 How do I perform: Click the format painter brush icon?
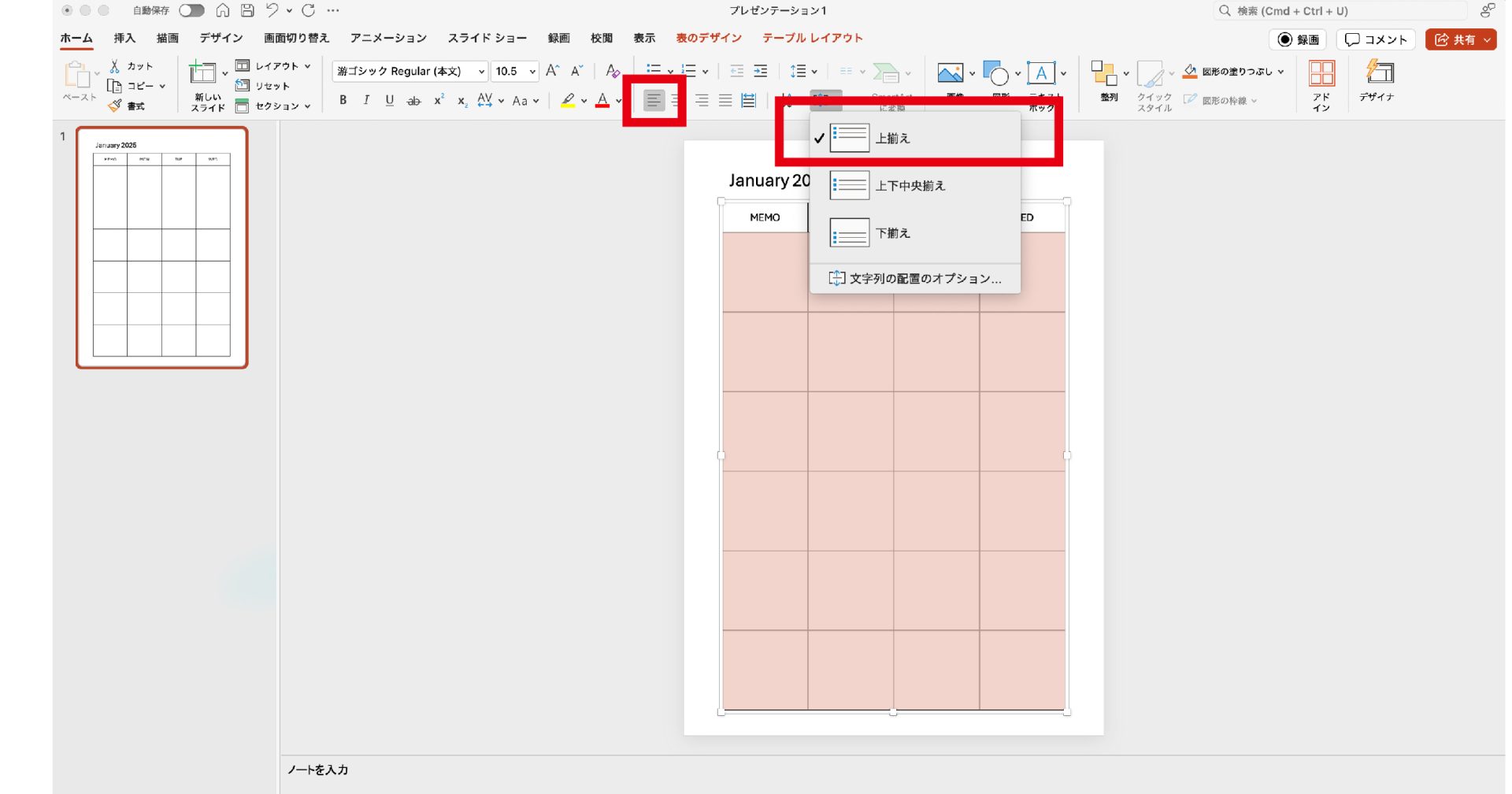[x=116, y=106]
